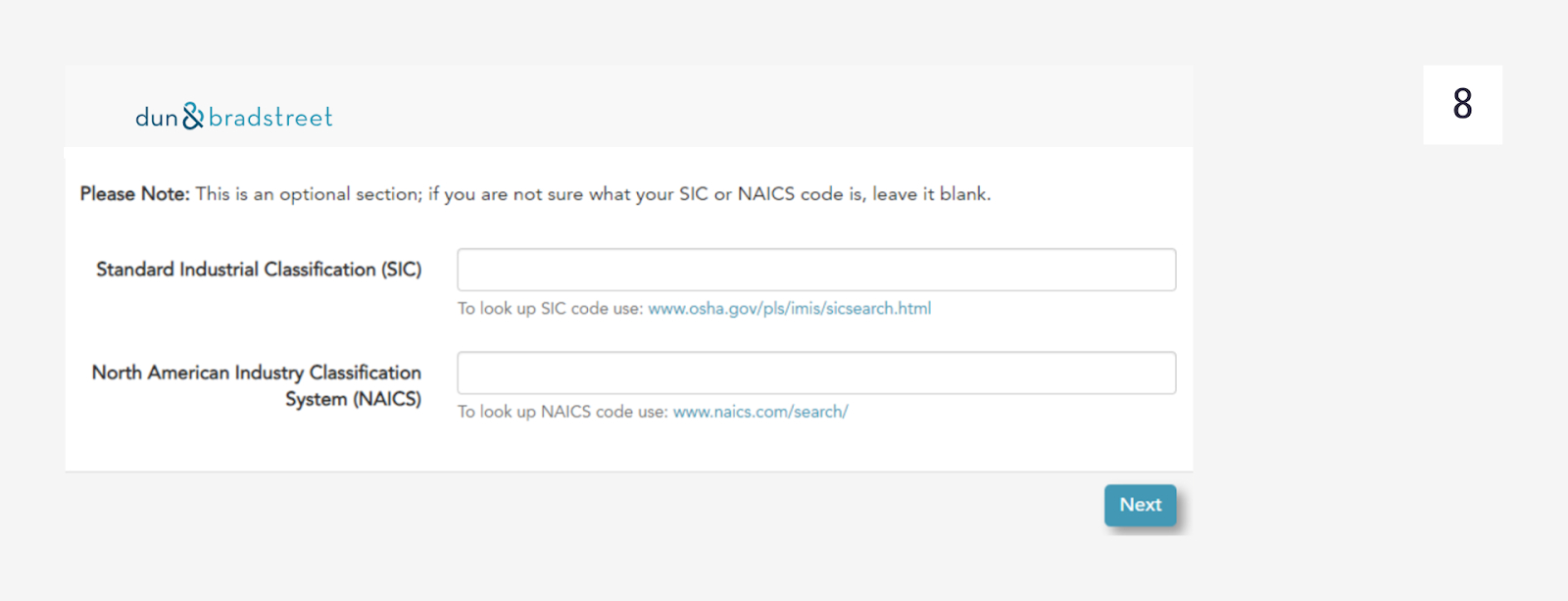Click the "North American Industry Classification" label line
The width and height of the screenshot is (1568, 601).
tap(257, 373)
